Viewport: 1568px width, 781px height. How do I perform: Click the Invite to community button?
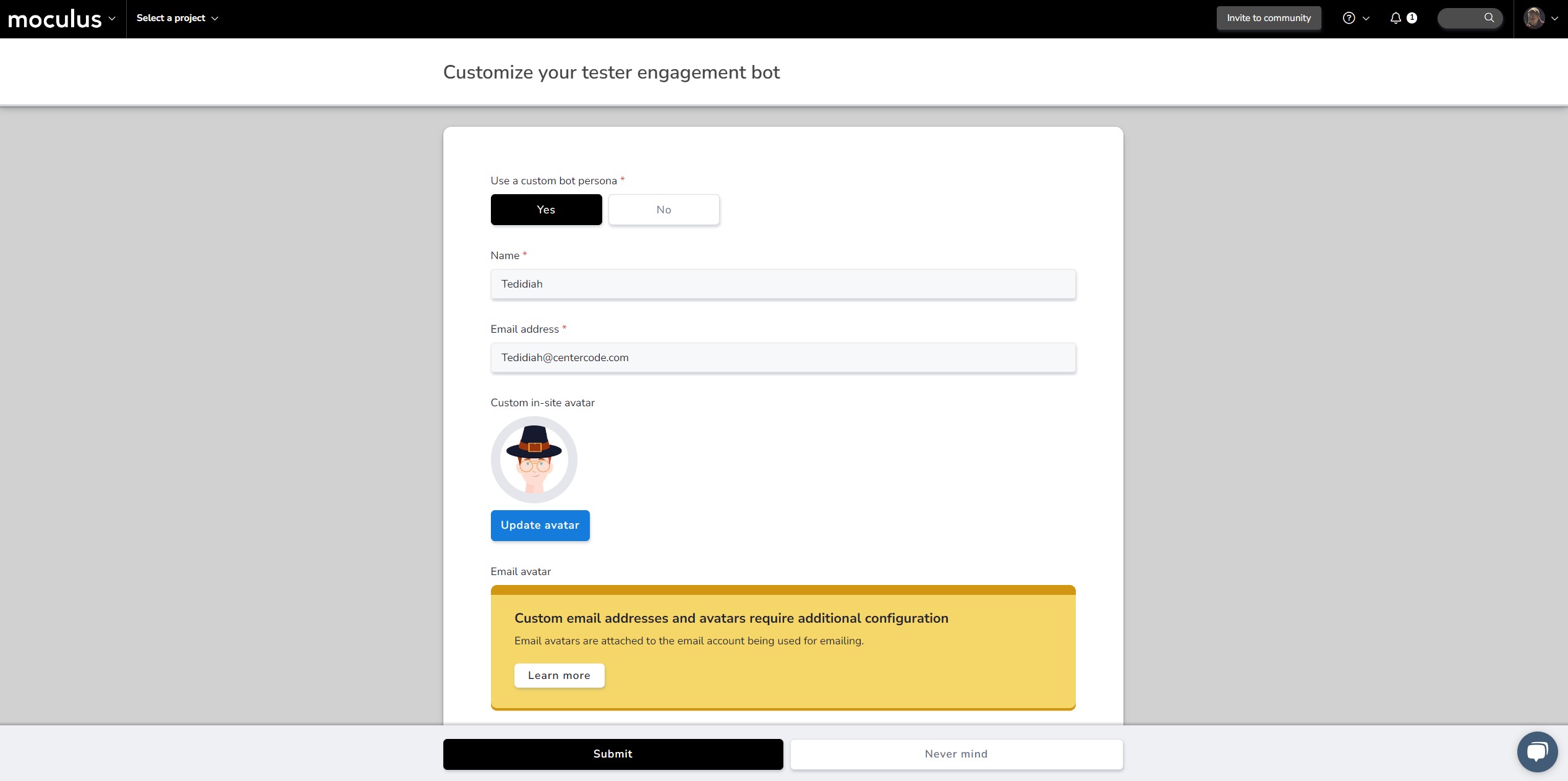pyautogui.click(x=1268, y=18)
